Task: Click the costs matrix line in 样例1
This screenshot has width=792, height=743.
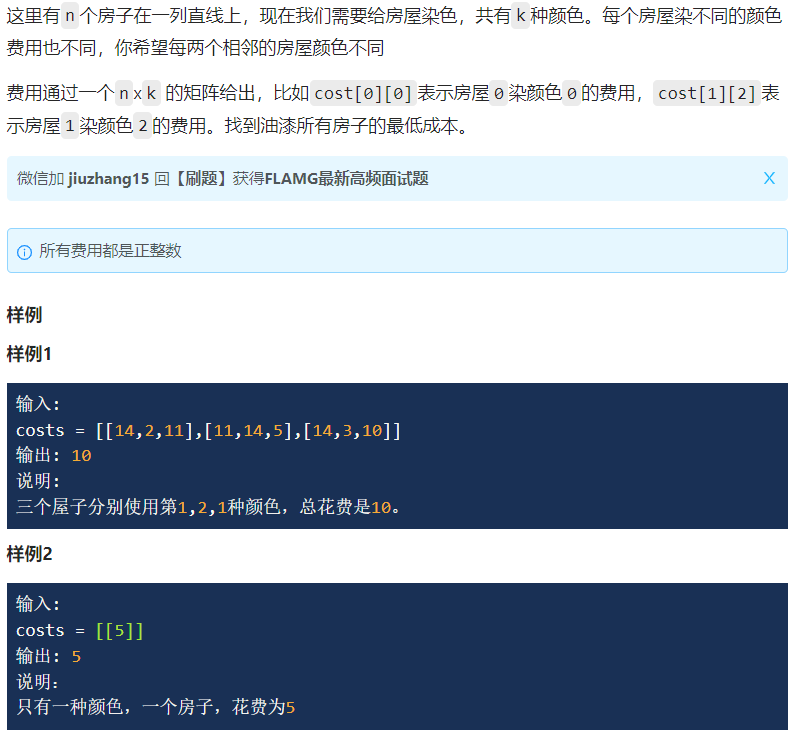Action: 208,430
